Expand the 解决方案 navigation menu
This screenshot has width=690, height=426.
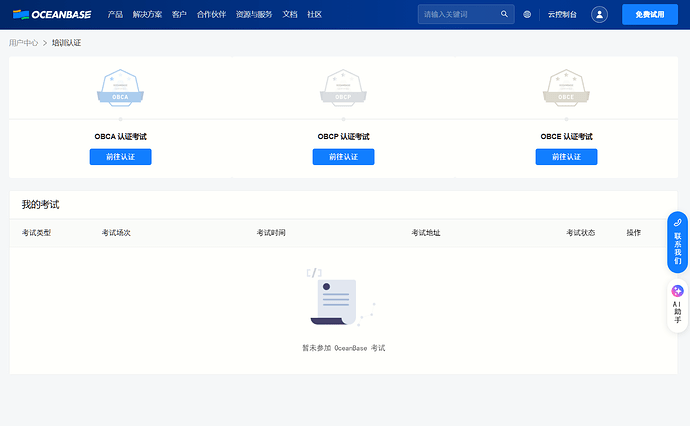[147, 15]
